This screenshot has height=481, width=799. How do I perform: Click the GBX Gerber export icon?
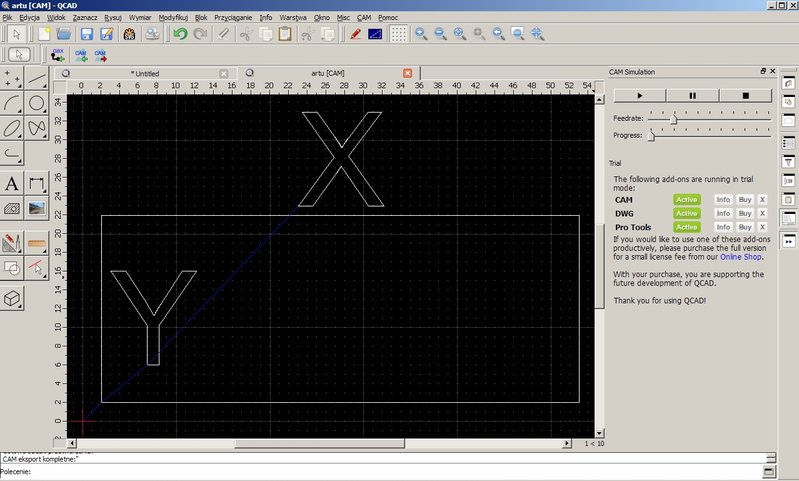pos(58,55)
